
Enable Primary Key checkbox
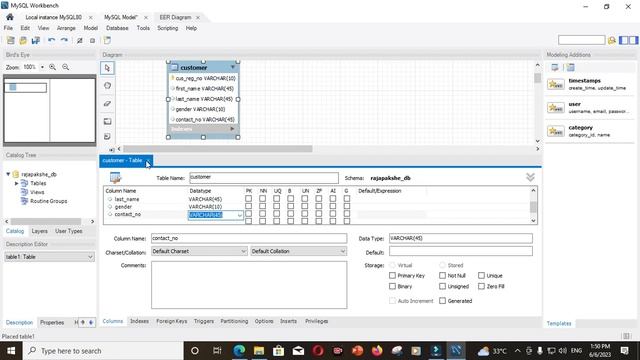tap(392, 276)
